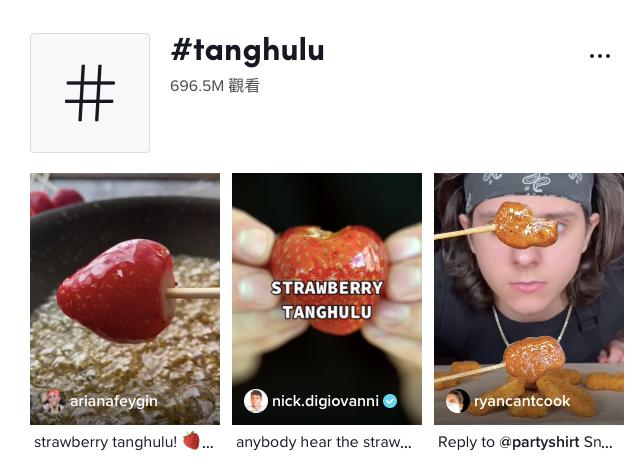Click the strawberry emoji in first caption
This screenshot has width=634, height=465.
191,441
